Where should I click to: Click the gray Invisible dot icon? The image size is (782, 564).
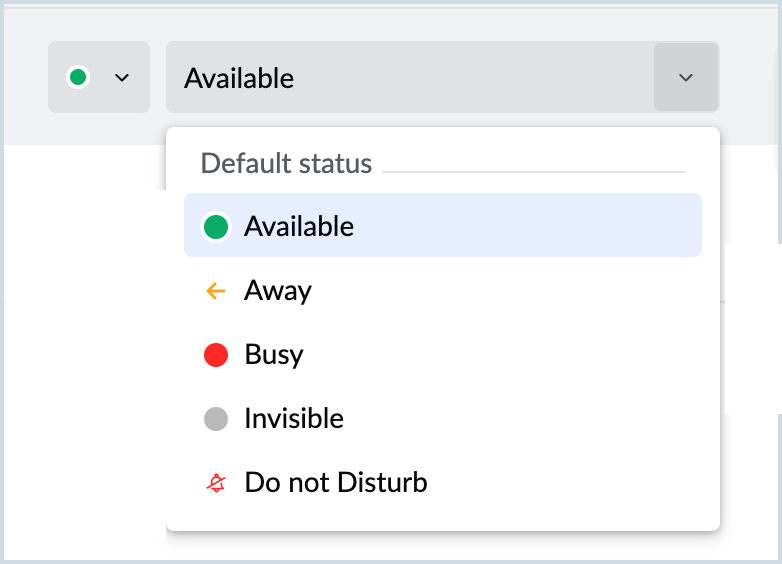tap(216, 419)
